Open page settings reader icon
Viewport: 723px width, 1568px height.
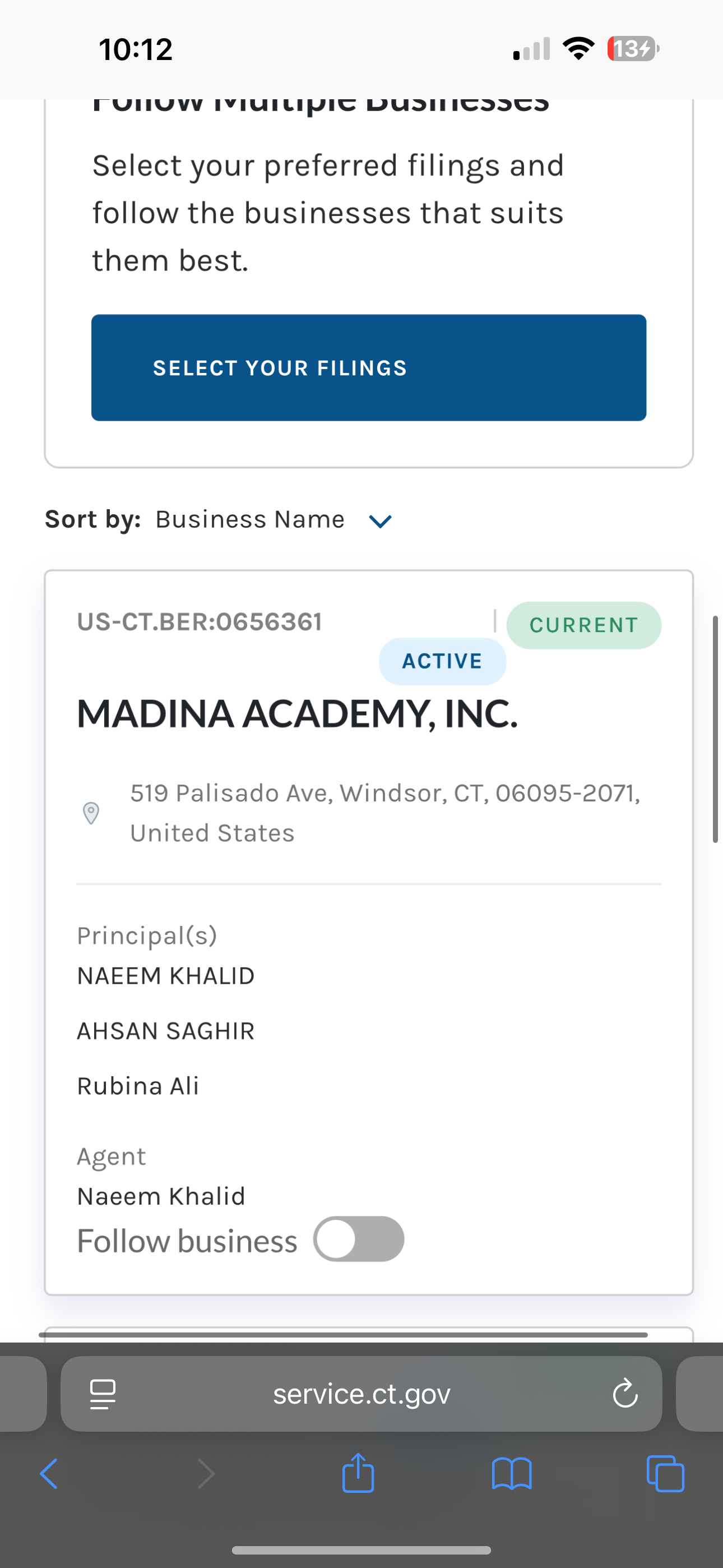103,1394
